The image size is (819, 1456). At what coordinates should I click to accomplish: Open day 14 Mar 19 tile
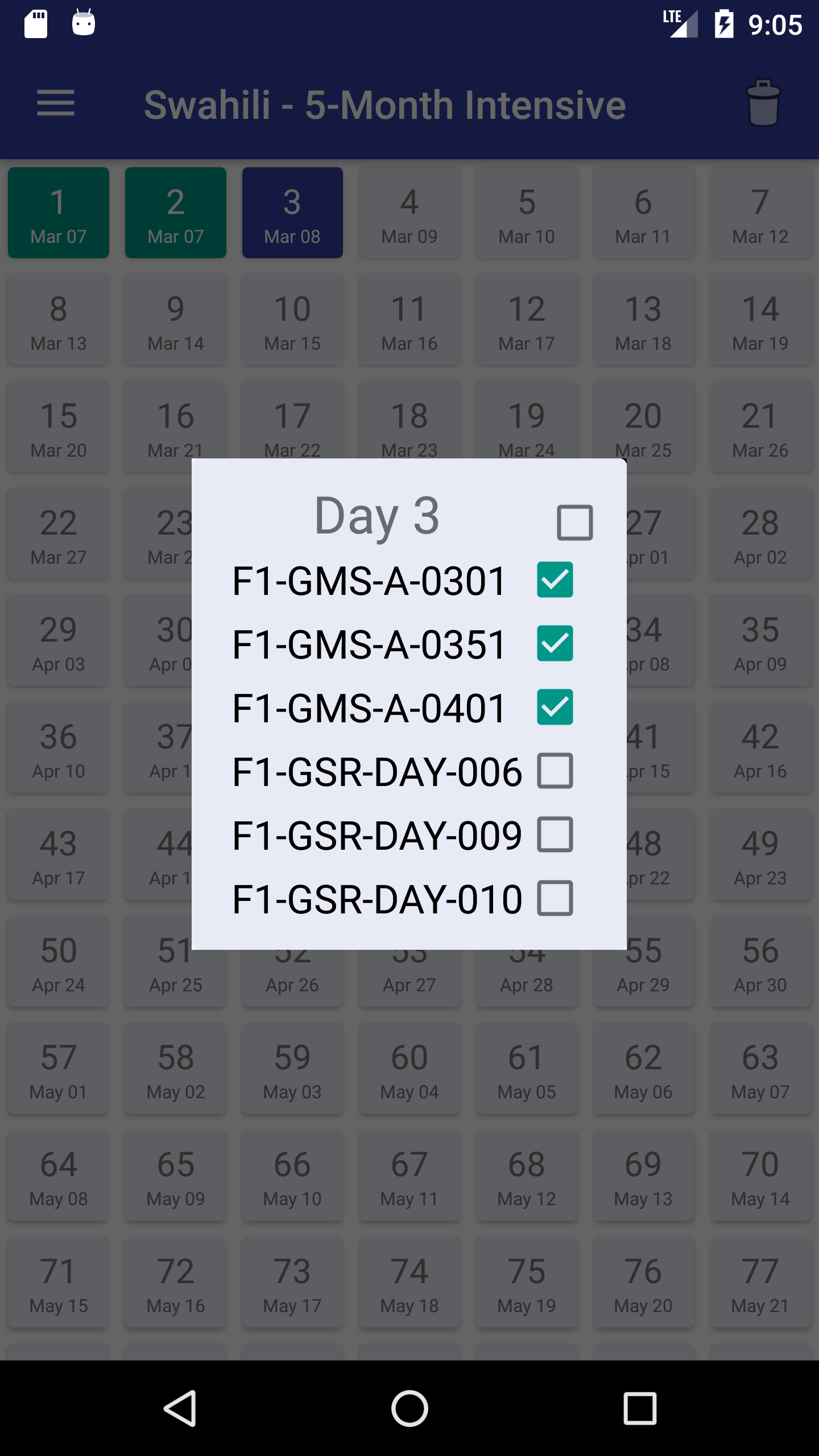[760, 320]
